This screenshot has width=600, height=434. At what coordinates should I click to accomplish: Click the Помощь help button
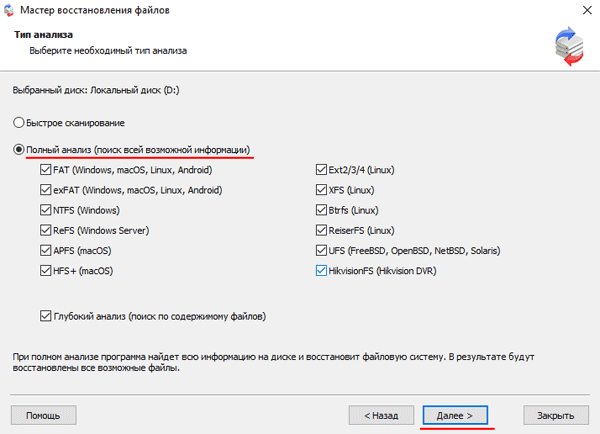click(x=43, y=414)
